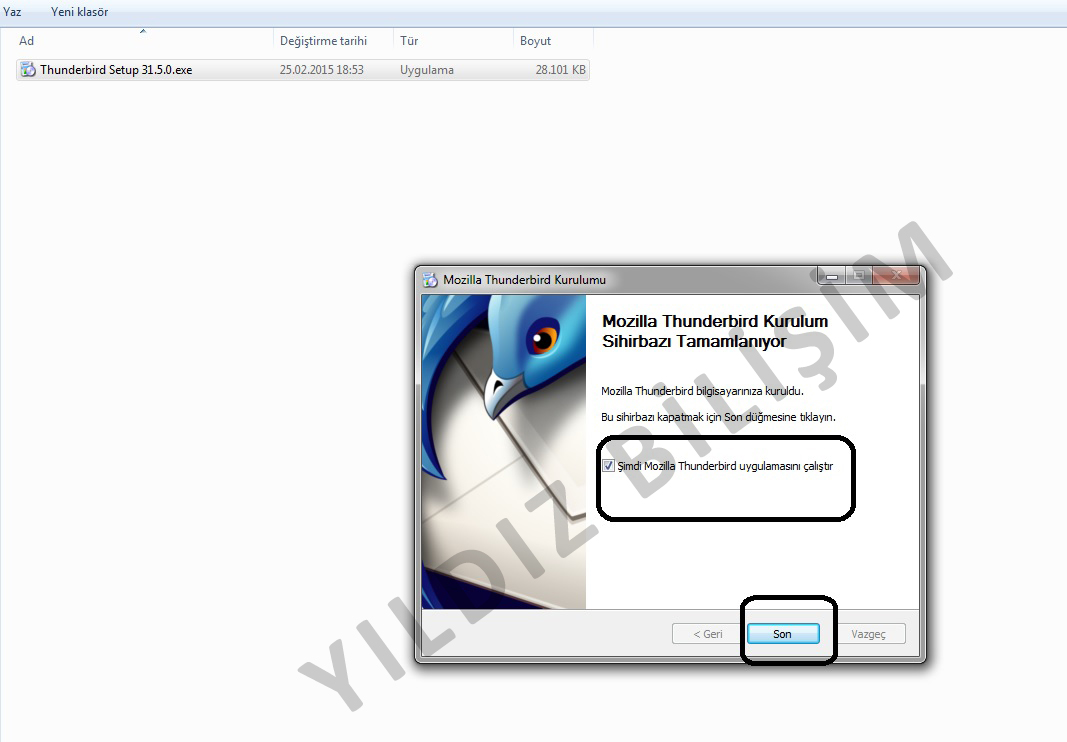
Task: Click Yeni klasör in the toolbar
Action: coord(80,12)
